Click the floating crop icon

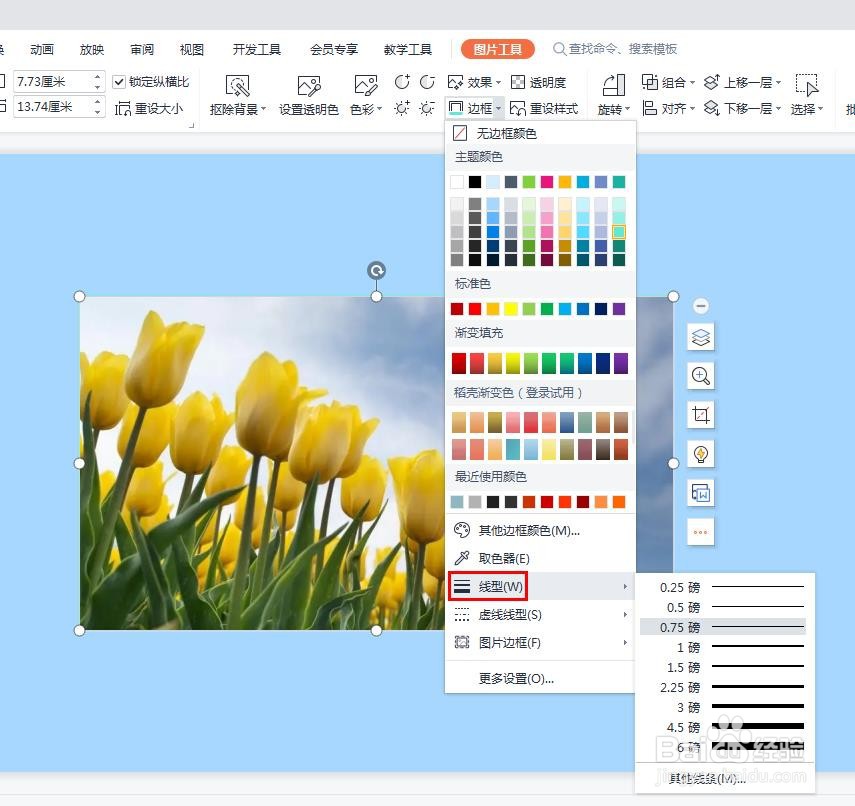click(x=701, y=415)
